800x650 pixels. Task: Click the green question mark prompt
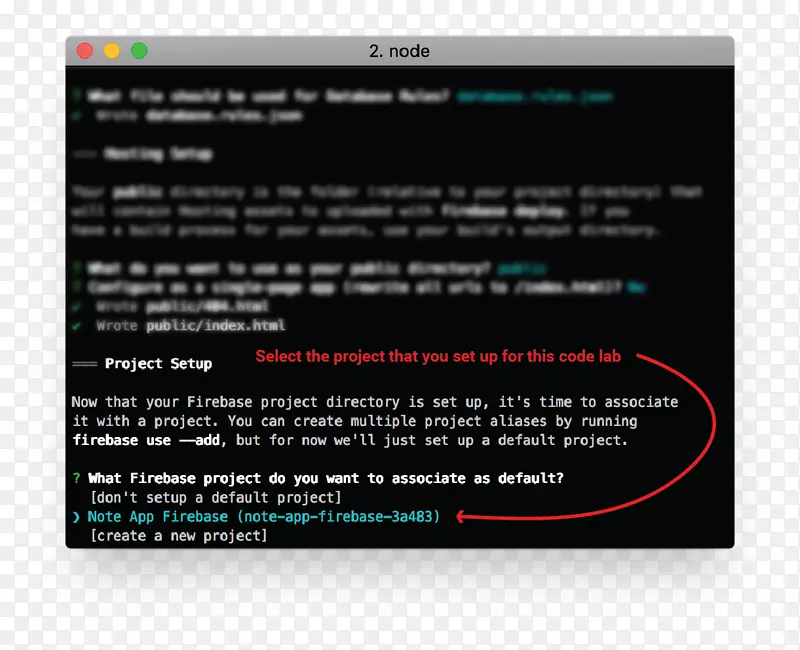(x=76, y=478)
